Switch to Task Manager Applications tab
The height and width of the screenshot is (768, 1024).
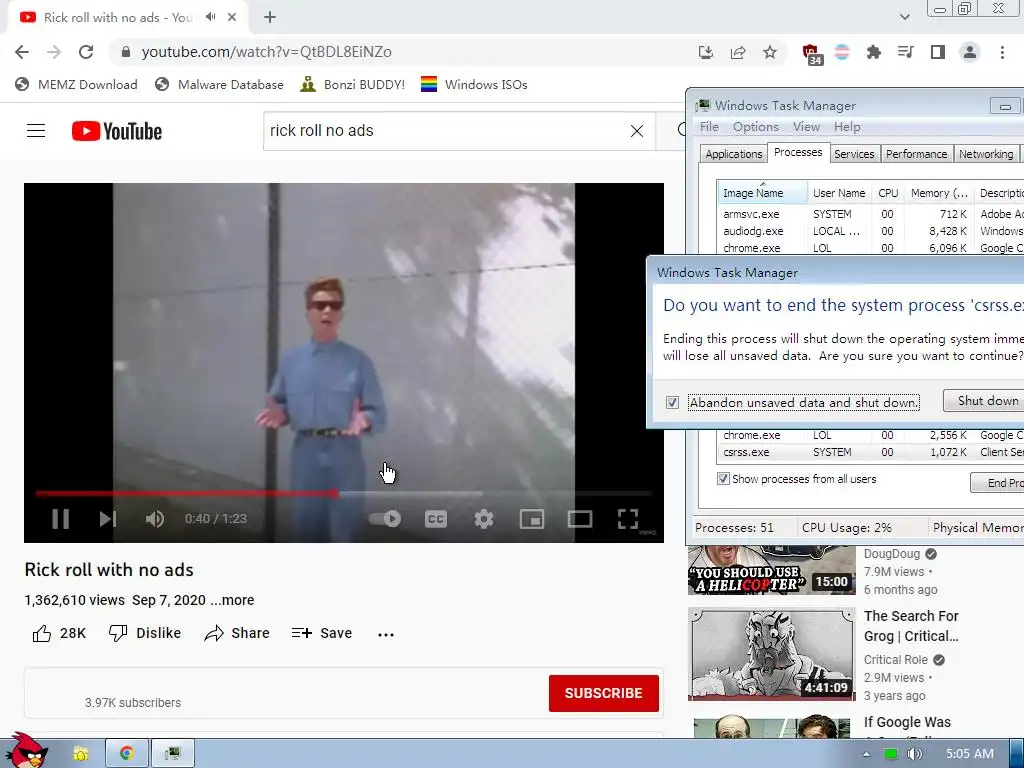tap(733, 154)
